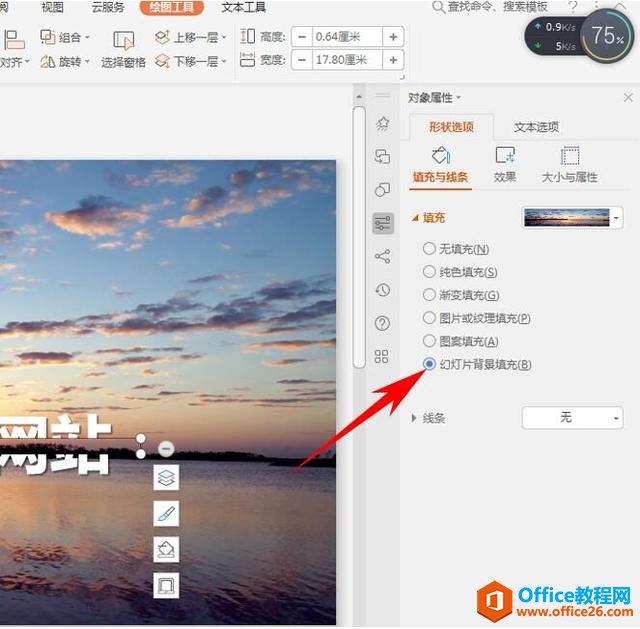Click the height icon beside 高度
This screenshot has height=629, width=640.
pyautogui.click(x=247, y=36)
